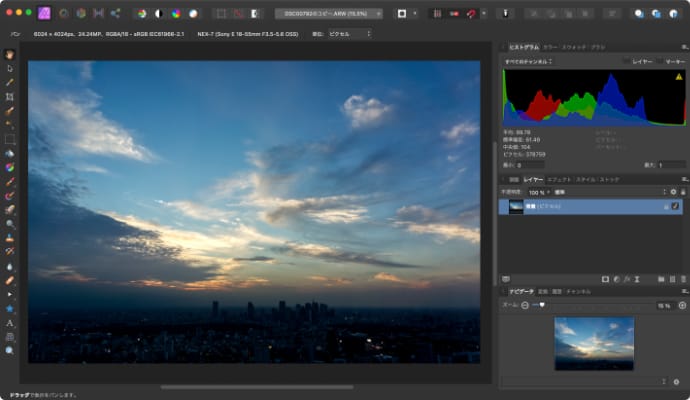
Task: Click the Navigator preview thumbnail
Action: [x=594, y=343]
